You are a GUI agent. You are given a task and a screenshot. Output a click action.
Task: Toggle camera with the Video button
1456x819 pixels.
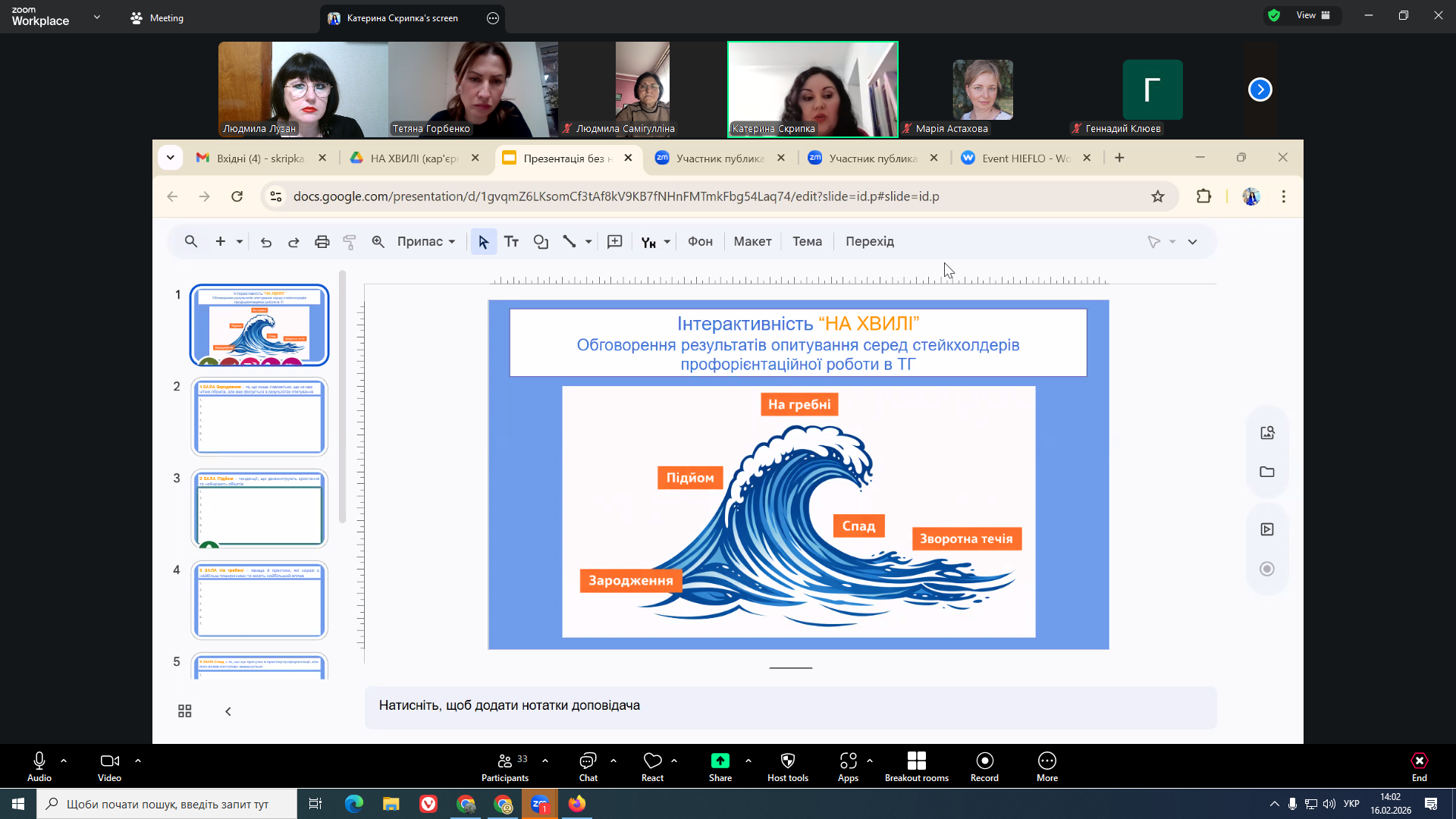(109, 761)
